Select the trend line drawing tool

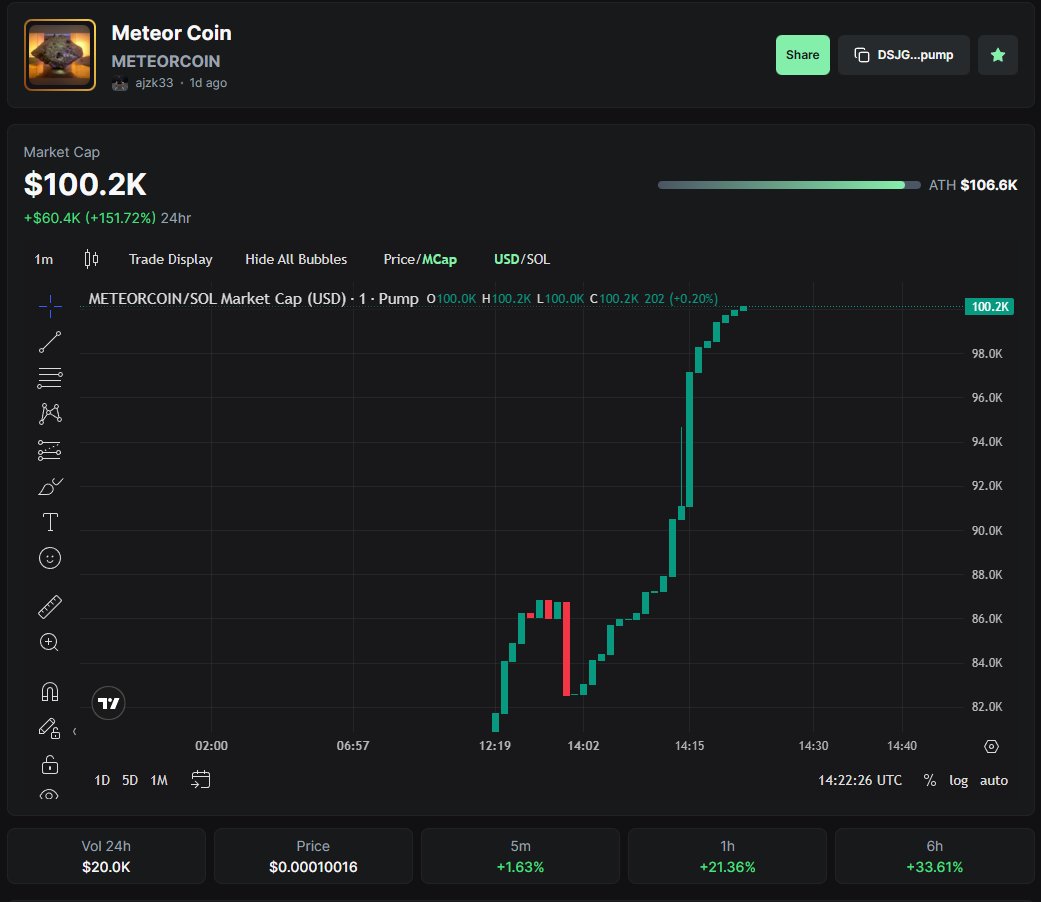tap(50, 342)
